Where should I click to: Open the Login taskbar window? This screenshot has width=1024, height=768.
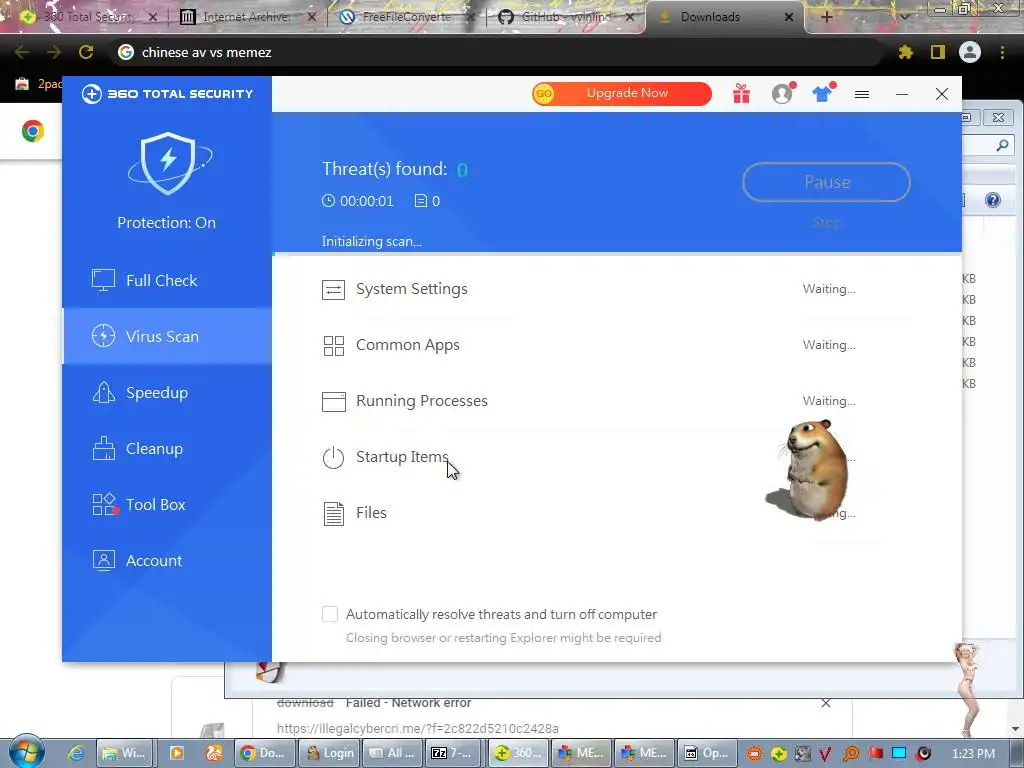(x=330, y=753)
